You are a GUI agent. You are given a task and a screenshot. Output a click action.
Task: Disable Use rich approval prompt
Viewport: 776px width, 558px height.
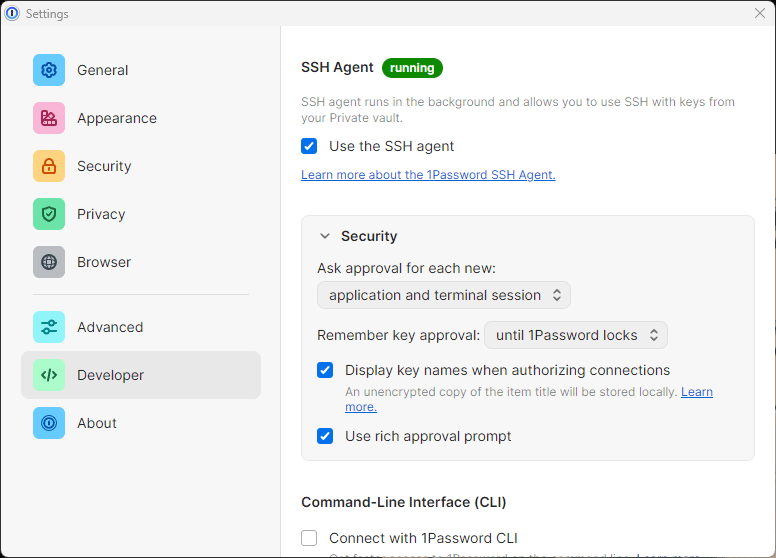(x=325, y=436)
